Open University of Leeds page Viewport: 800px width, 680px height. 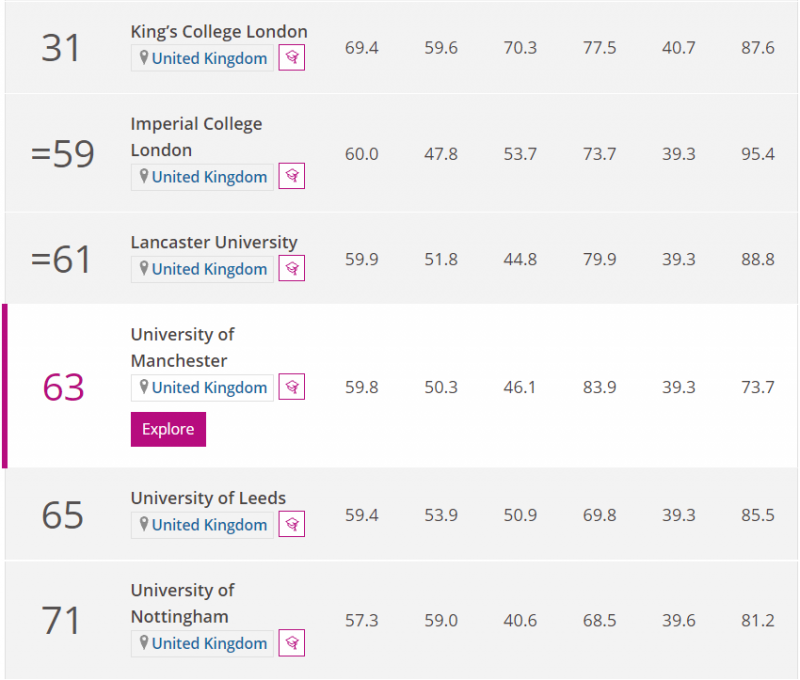click(x=208, y=498)
